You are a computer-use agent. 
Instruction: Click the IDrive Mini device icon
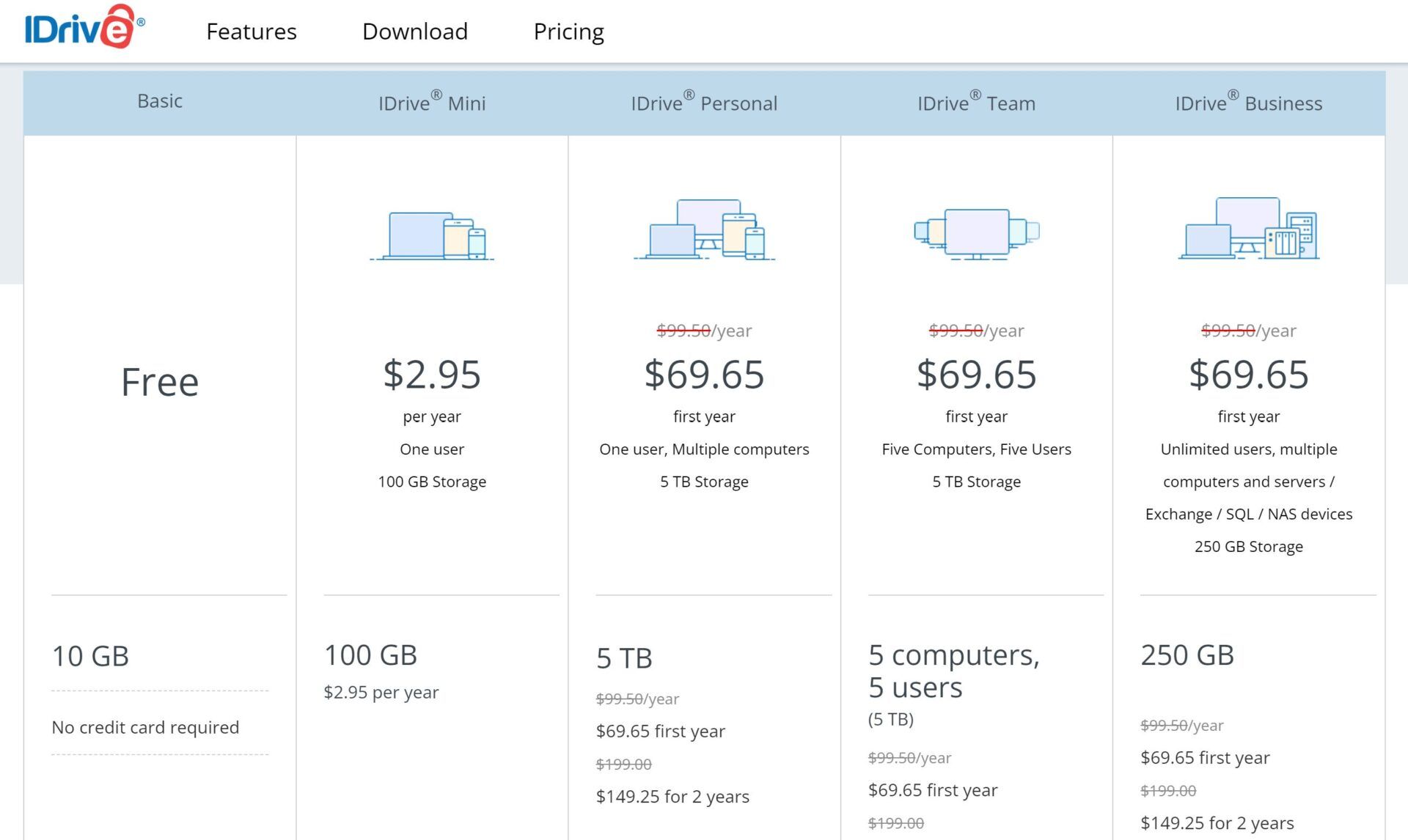click(x=432, y=232)
